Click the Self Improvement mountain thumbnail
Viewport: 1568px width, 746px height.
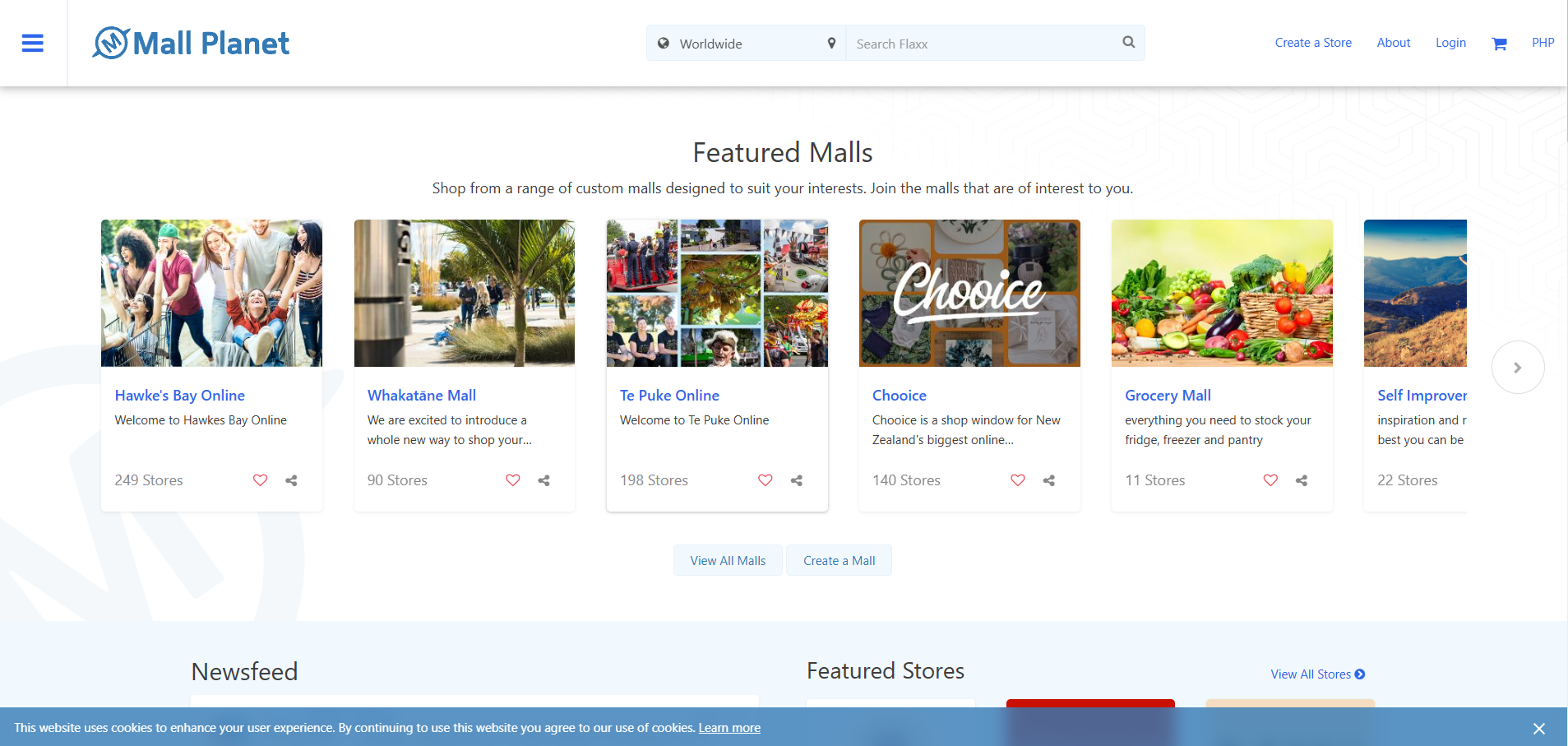[x=1415, y=293]
